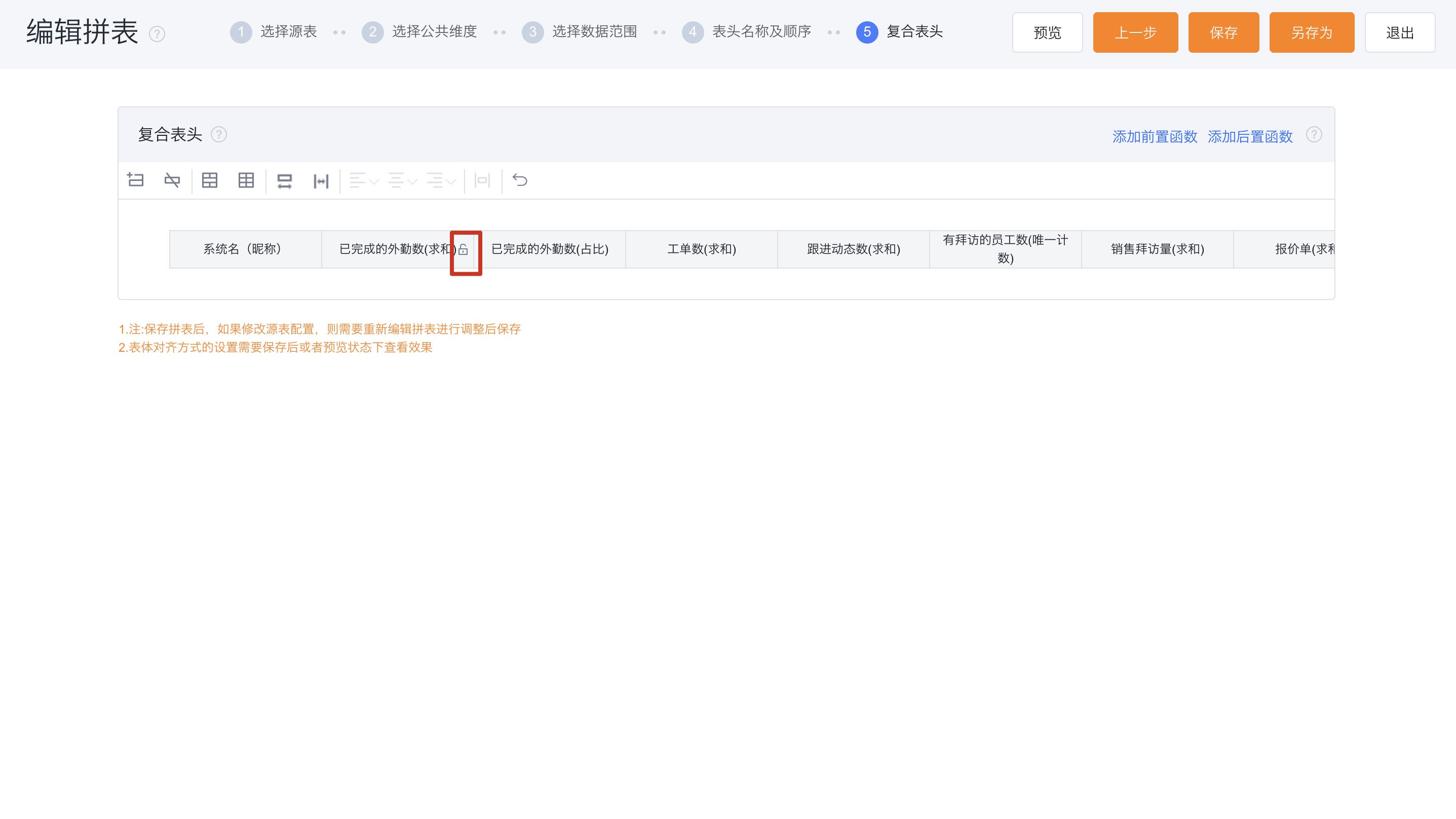Select the add row toolbar icon

(x=136, y=180)
